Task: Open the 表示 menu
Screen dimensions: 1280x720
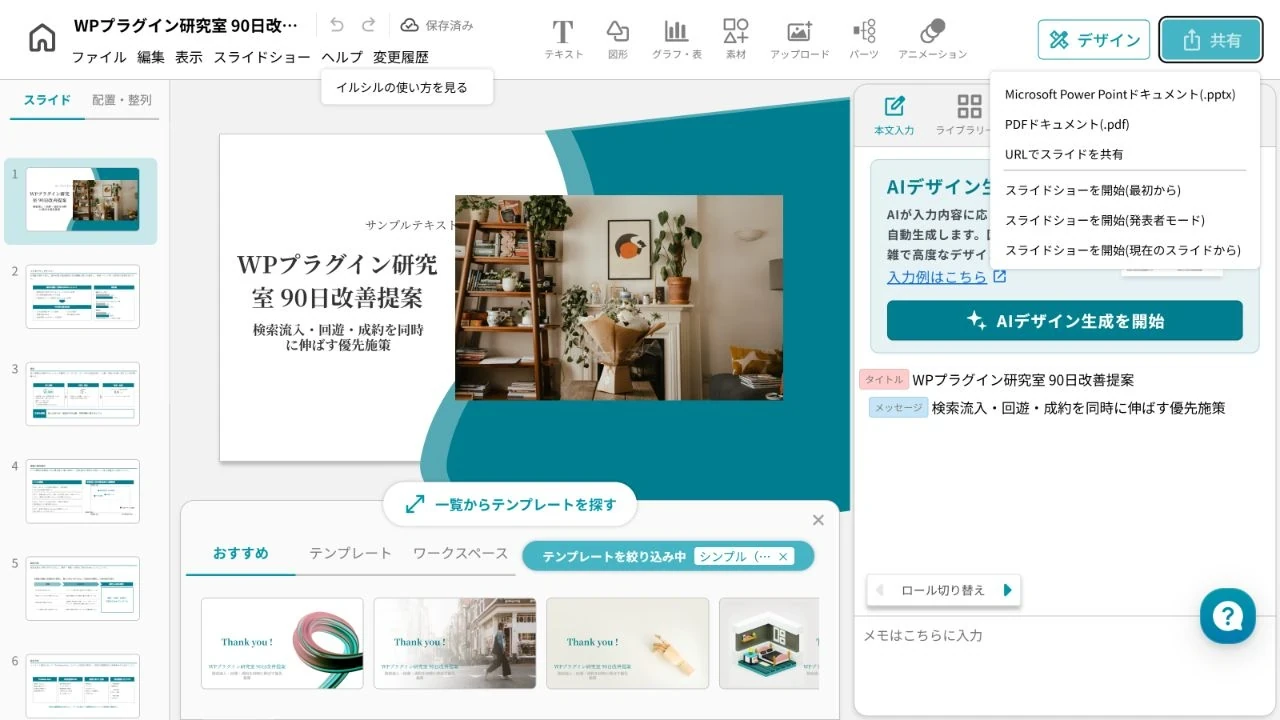Action: [x=189, y=57]
